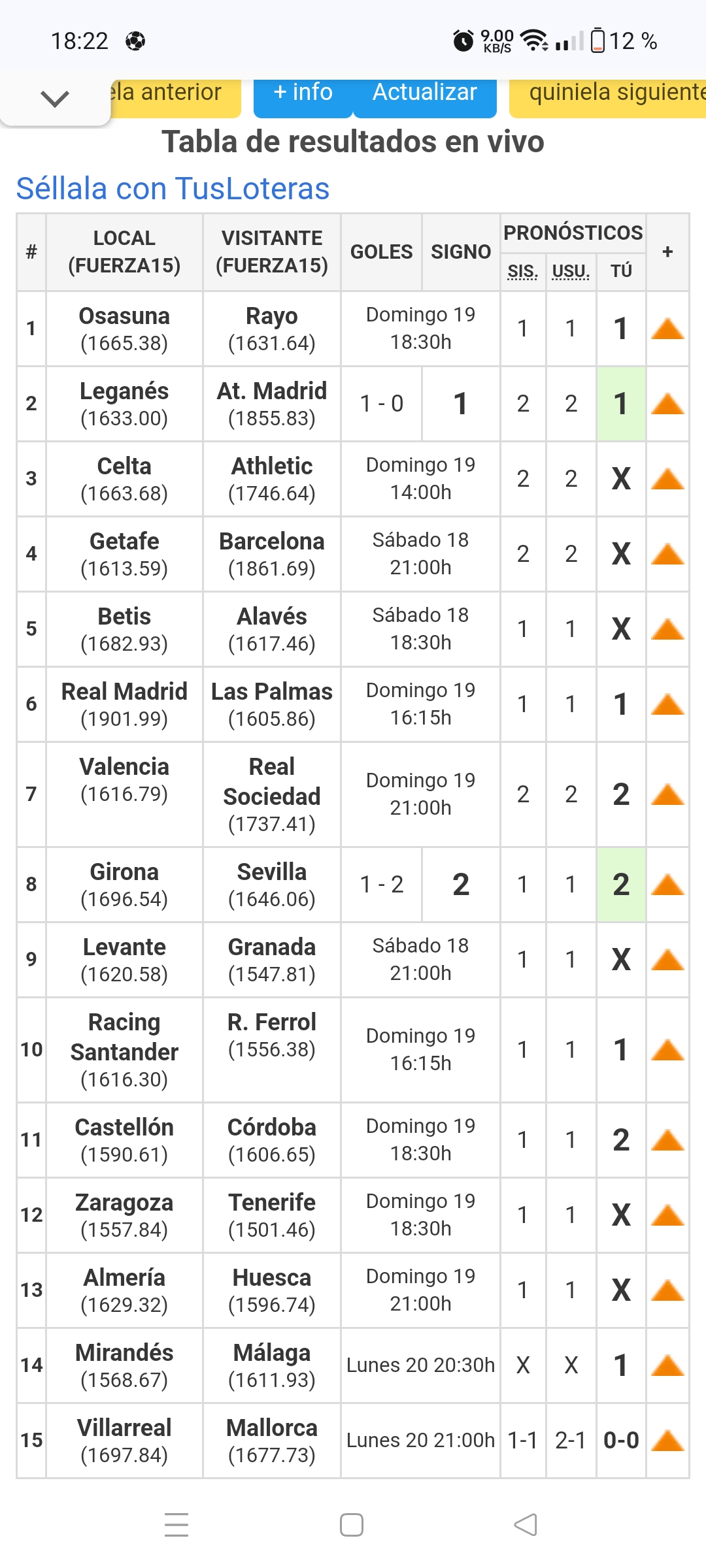Open the Séllala con TusLoteras link
706x1568 pixels.
pyautogui.click(x=173, y=189)
